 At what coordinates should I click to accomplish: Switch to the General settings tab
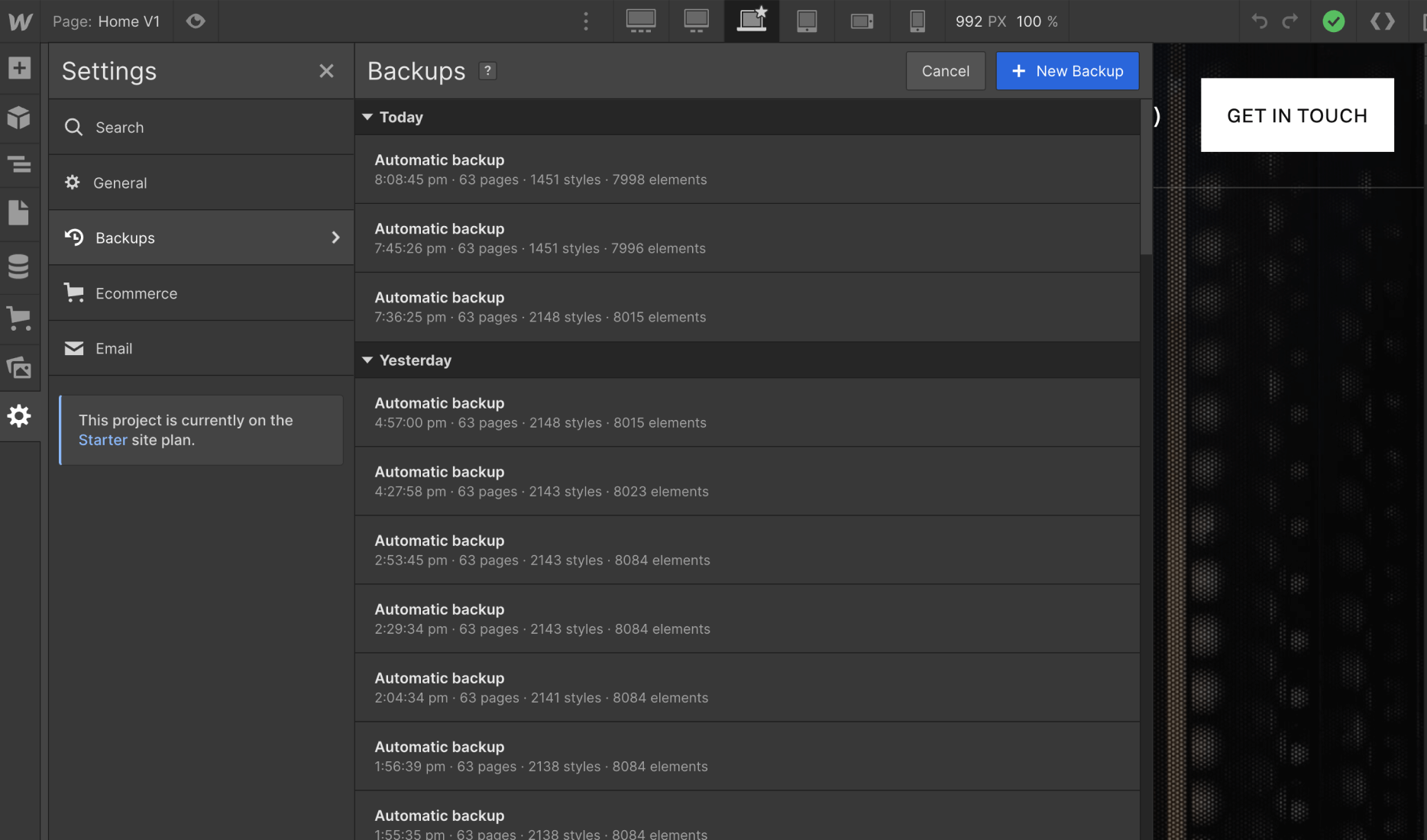click(x=120, y=183)
